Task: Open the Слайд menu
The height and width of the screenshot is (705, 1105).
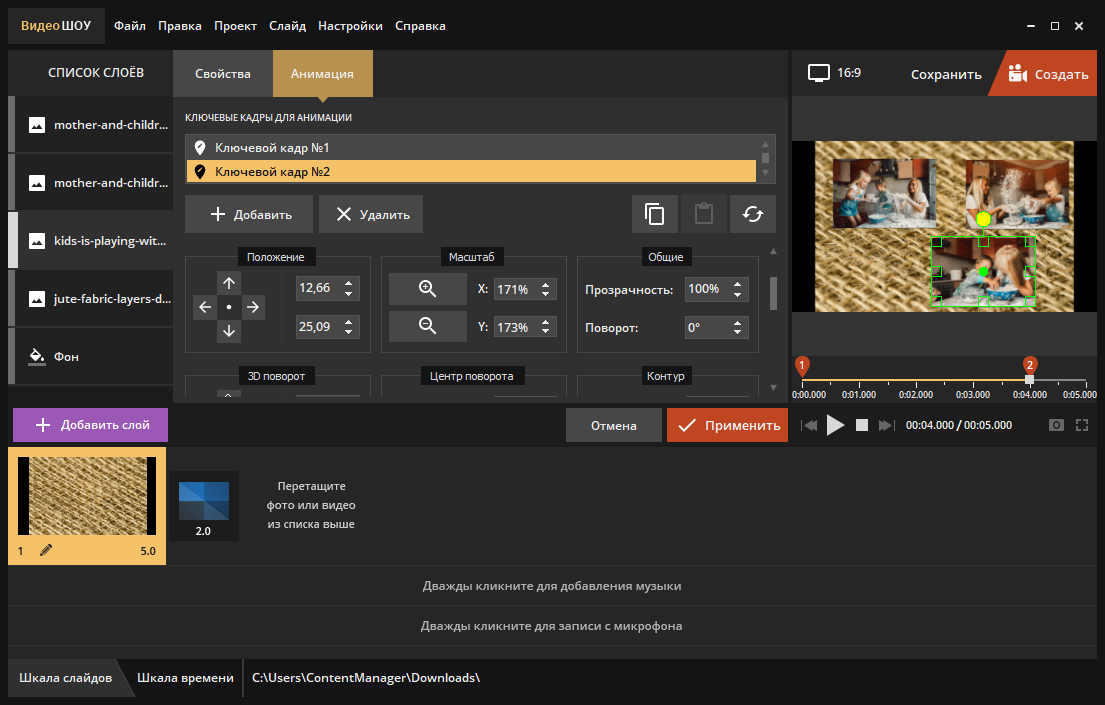Action: pyautogui.click(x=288, y=26)
